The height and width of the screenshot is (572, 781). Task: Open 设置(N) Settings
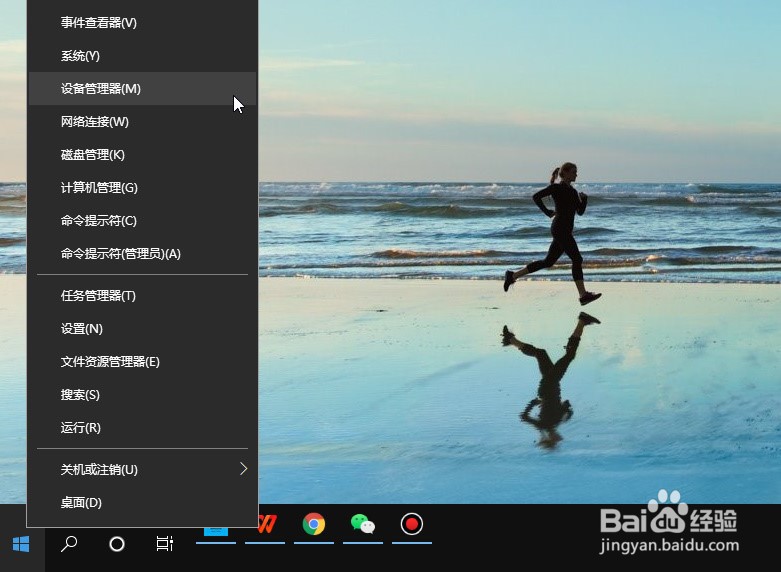142,328
